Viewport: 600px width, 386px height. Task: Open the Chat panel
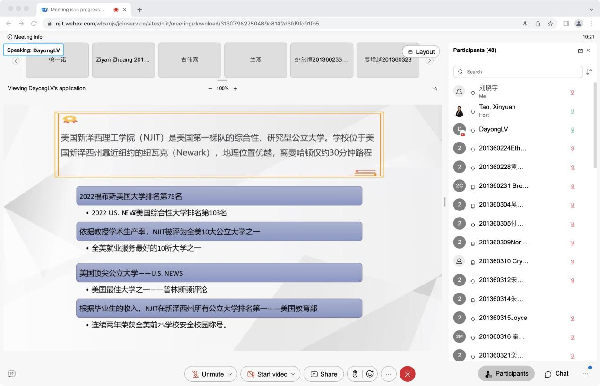pos(557,374)
